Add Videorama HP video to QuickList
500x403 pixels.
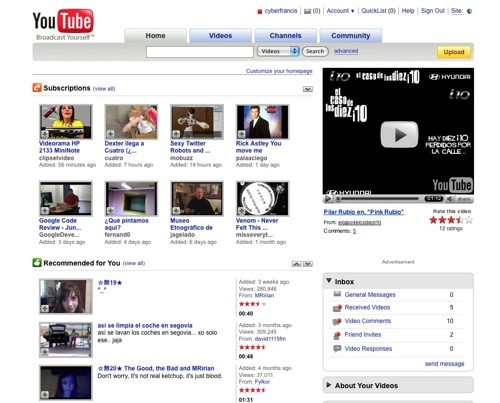tap(45, 134)
